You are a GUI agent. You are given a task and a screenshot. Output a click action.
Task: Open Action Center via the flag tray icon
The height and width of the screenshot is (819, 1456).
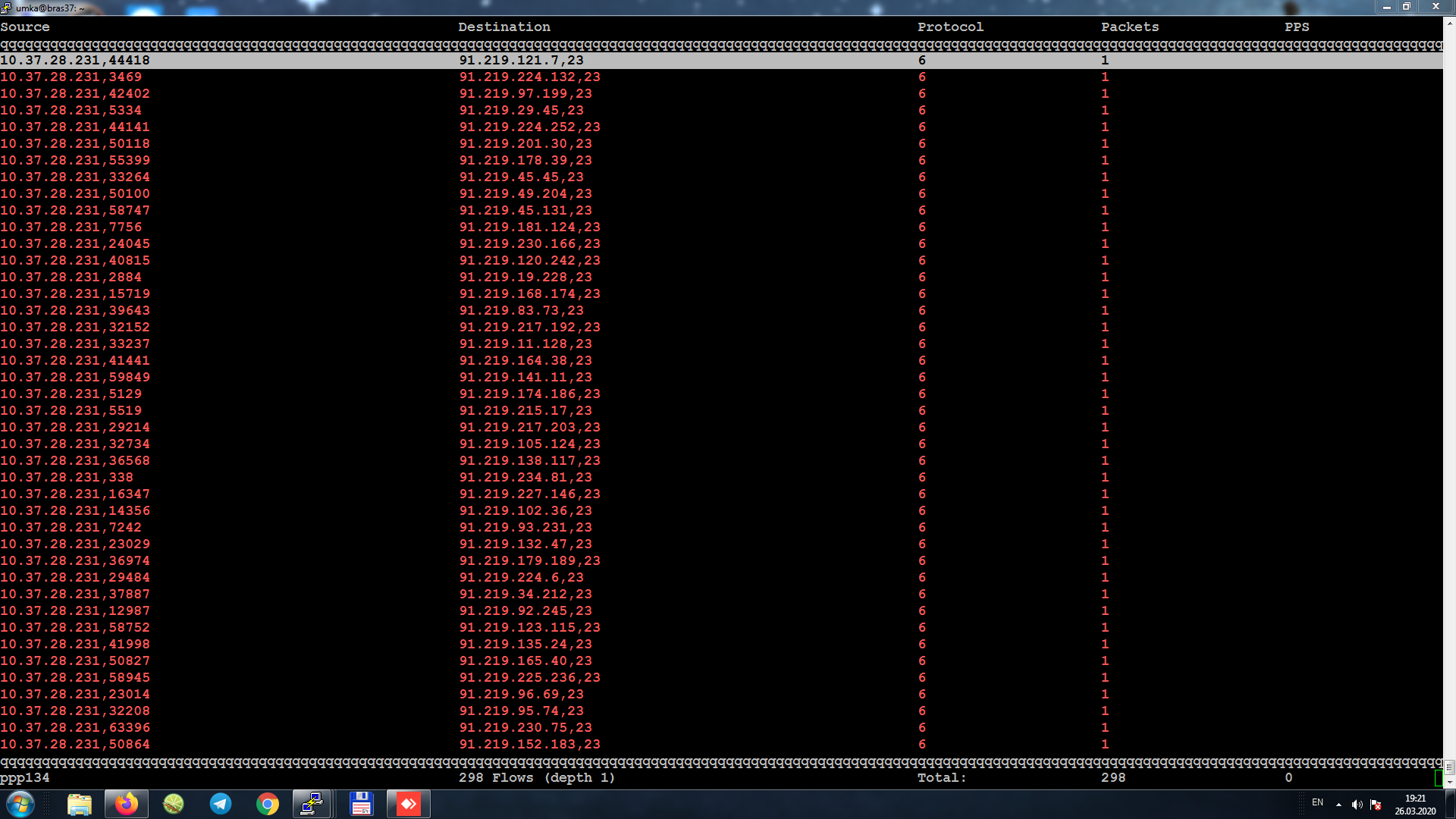pyautogui.click(x=1376, y=804)
